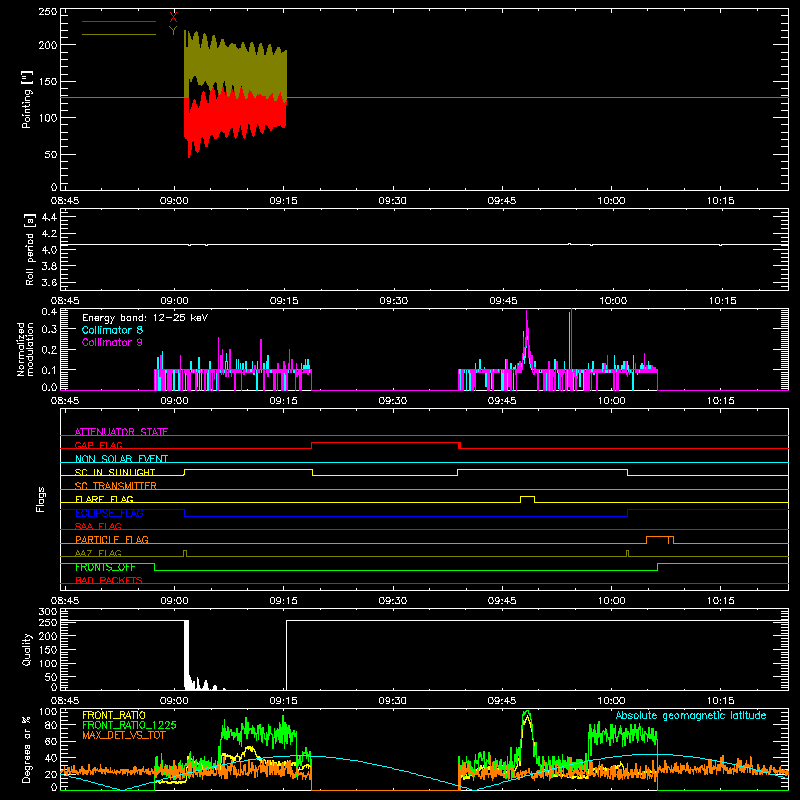
Task: Select the Normalized modulation axis title
Action: [25, 349]
